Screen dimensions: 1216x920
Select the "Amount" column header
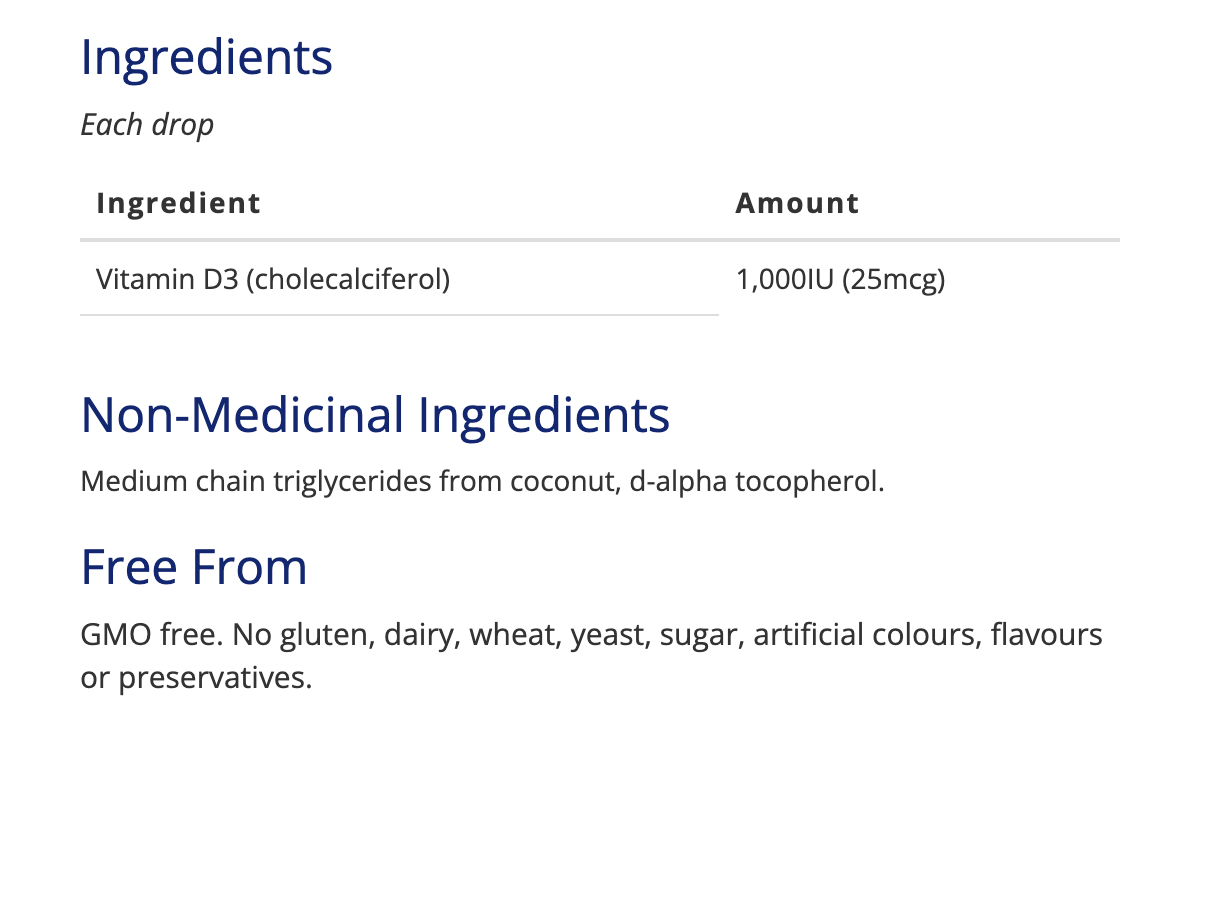point(797,203)
